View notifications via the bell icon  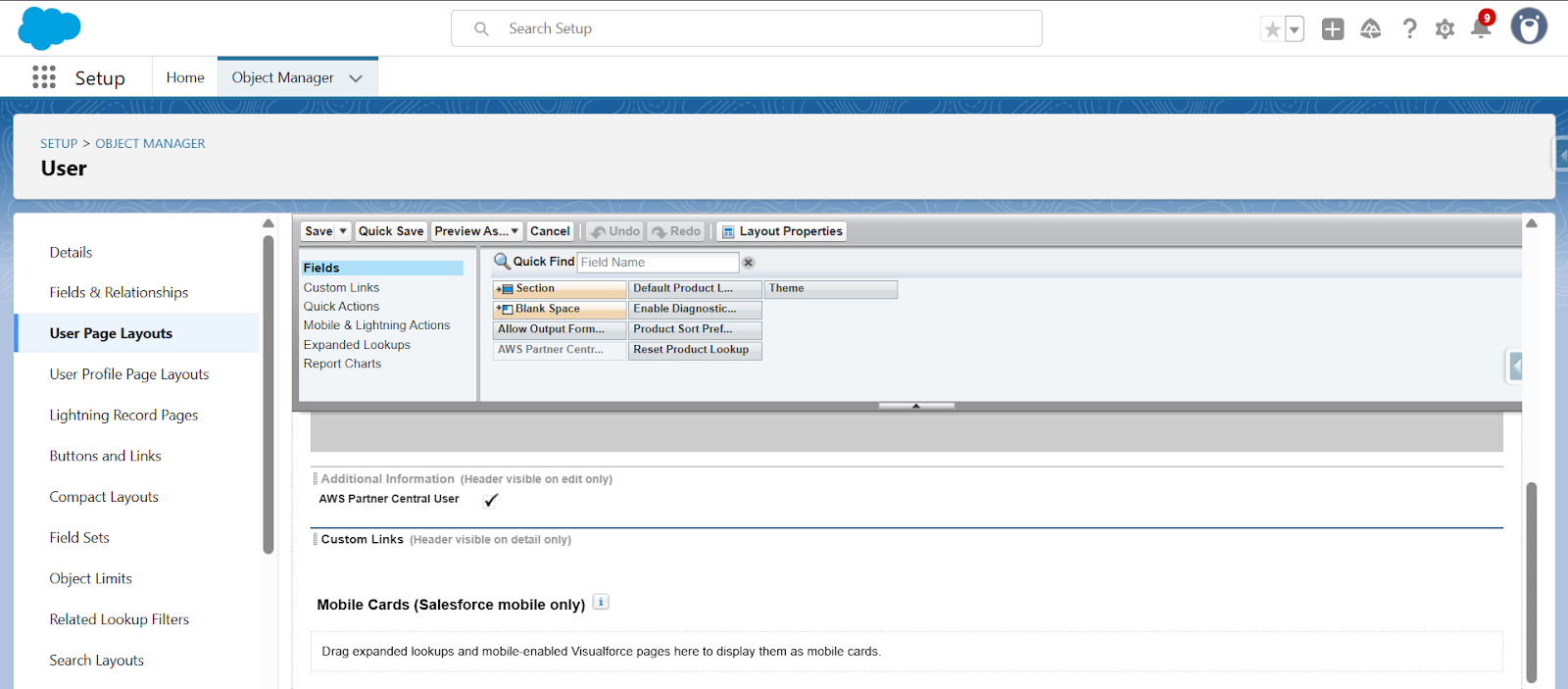click(x=1482, y=26)
